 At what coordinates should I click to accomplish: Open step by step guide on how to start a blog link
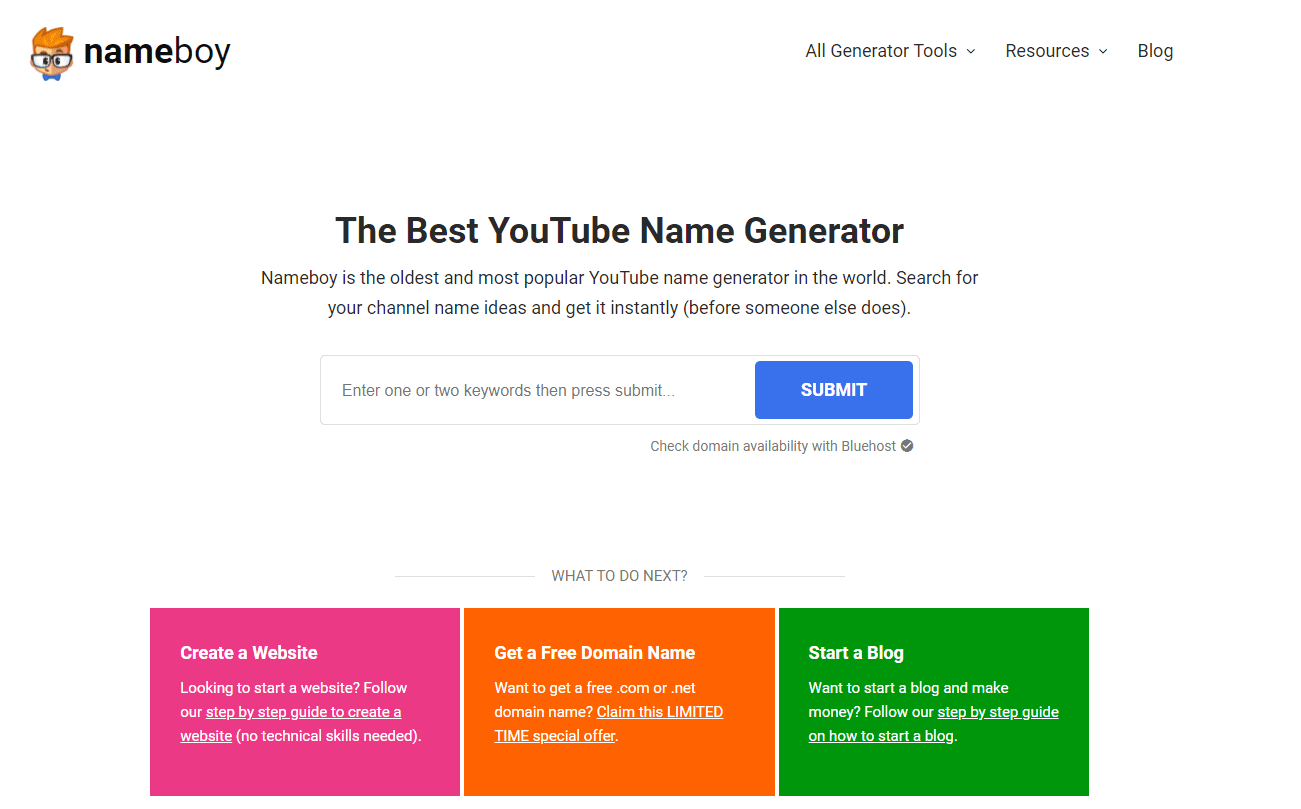933,724
